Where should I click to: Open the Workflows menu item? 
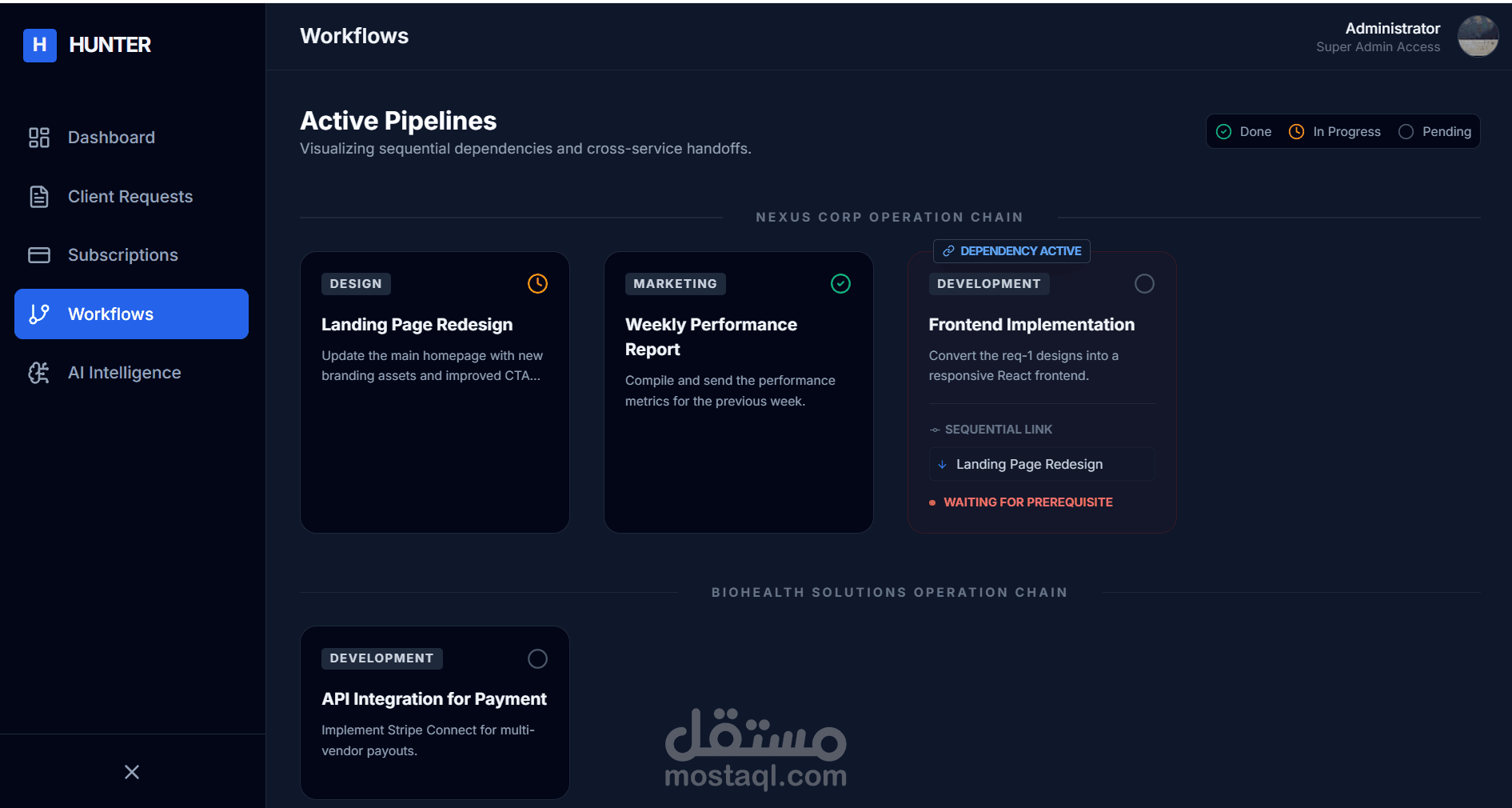pos(131,314)
